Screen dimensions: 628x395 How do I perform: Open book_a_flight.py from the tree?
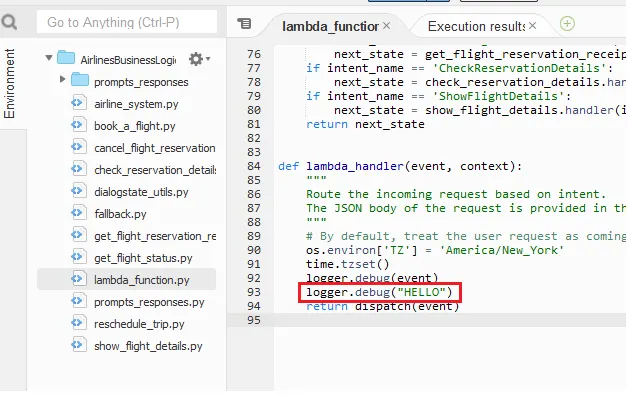click(135, 126)
